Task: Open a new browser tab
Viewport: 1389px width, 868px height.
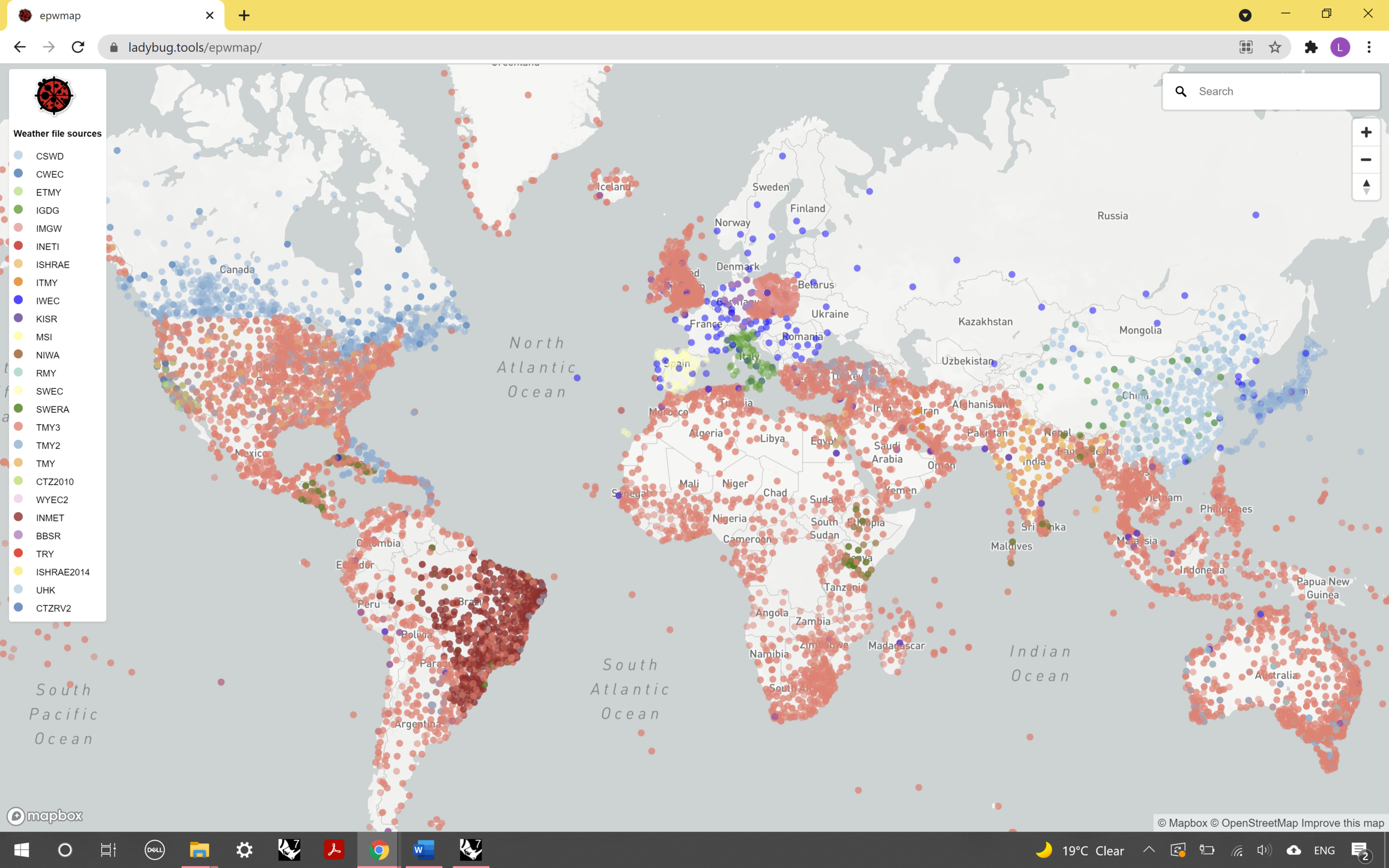Action: click(244, 16)
